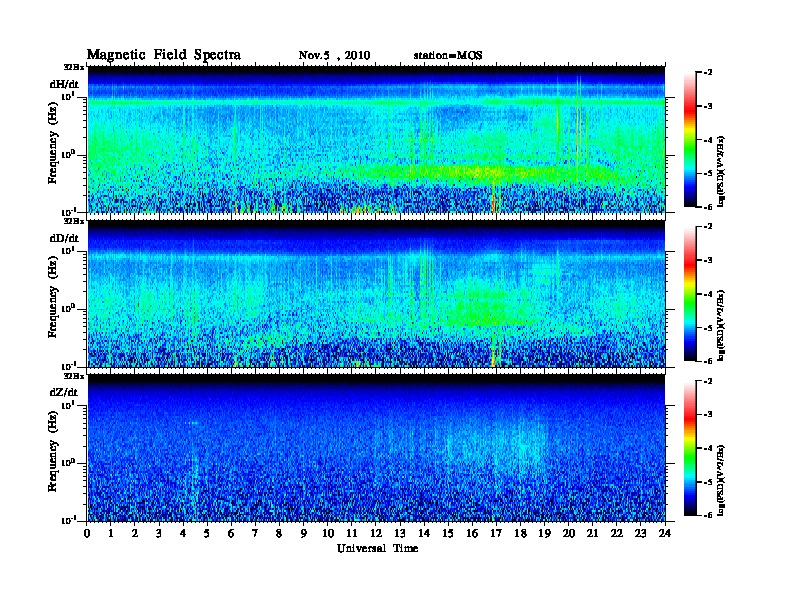Click the dD/dt spectrogram plot area
The width and height of the screenshot is (792, 612).
point(376,293)
